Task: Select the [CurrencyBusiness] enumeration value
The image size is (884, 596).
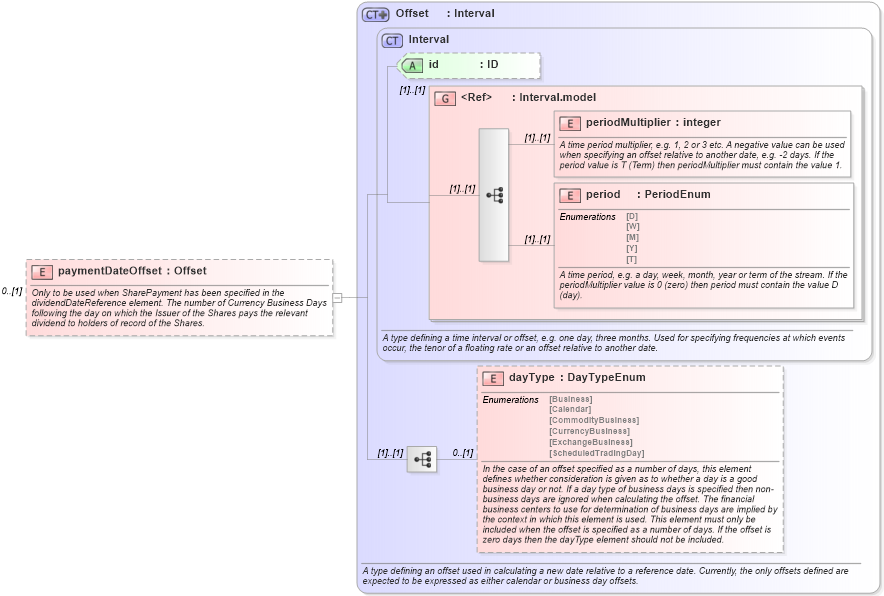Action: [x=589, y=431]
